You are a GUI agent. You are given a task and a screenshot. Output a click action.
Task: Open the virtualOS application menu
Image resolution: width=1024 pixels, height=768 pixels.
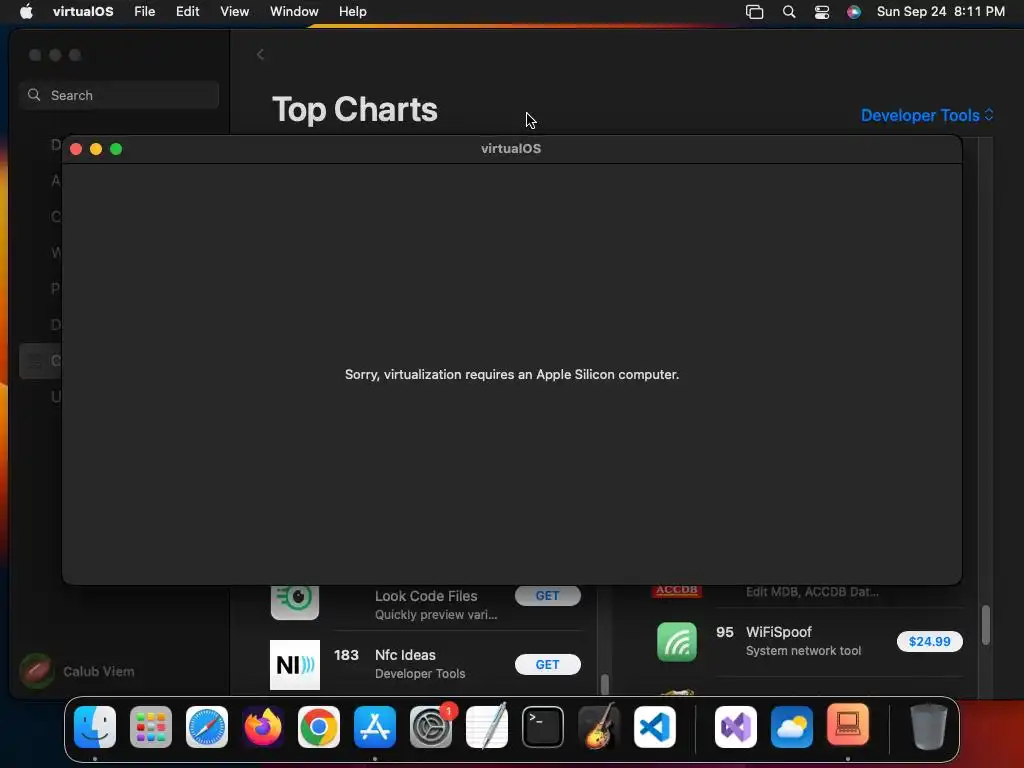click(x=83, y=11)
